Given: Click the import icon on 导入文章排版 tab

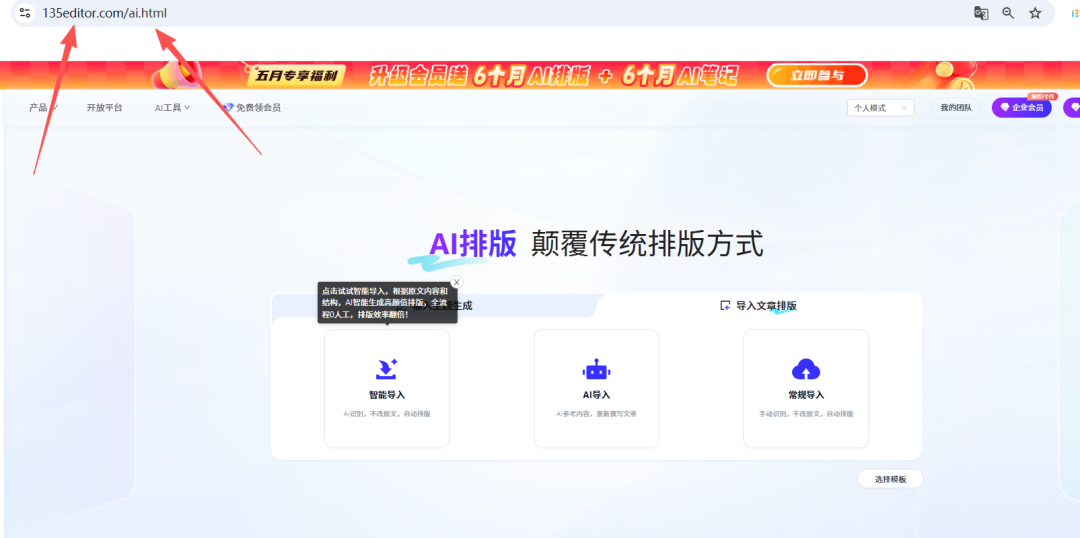Looking at the screenshot, I should [725, 305].
